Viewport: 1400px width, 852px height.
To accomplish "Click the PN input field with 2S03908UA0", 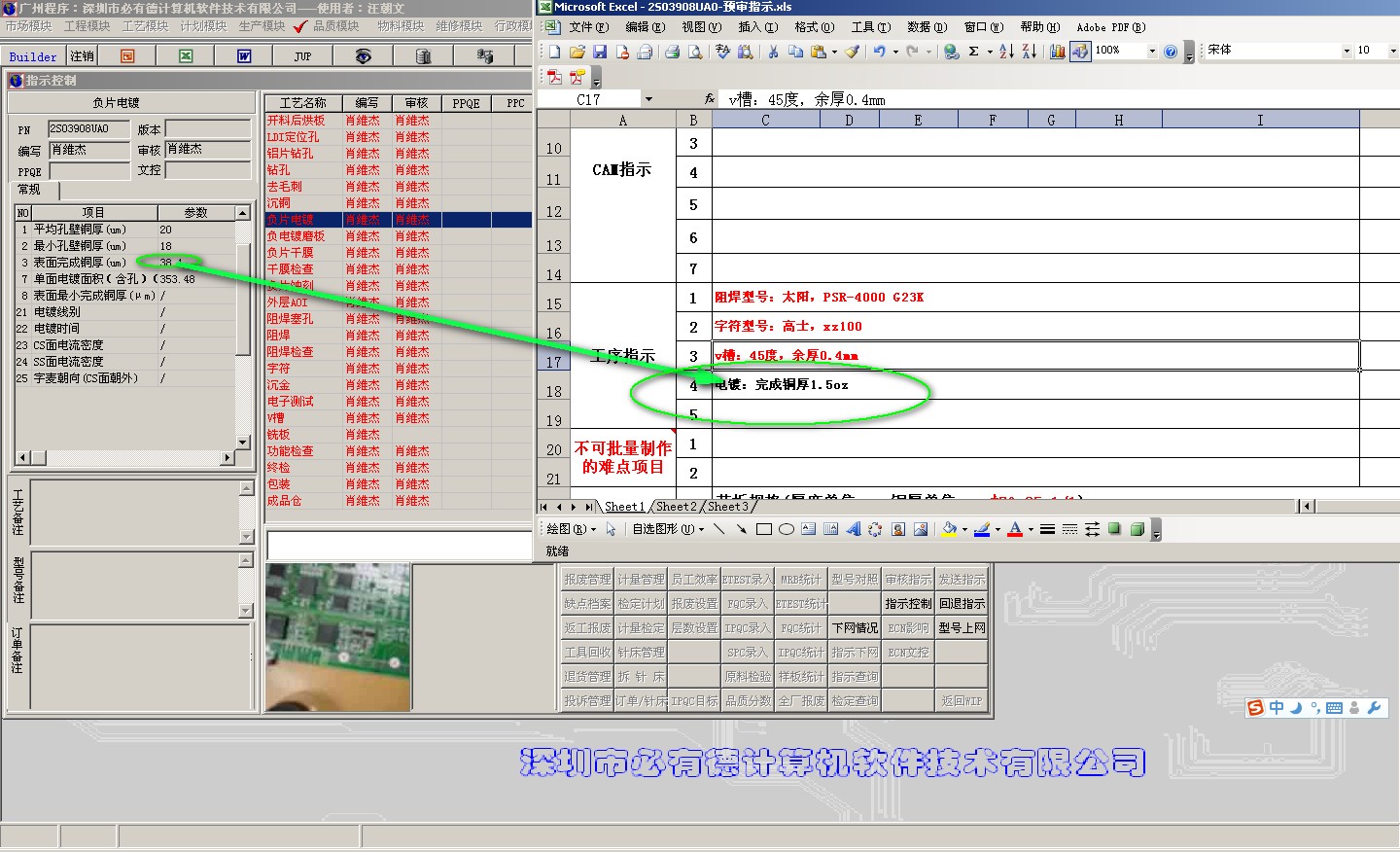I will (88, 128).
